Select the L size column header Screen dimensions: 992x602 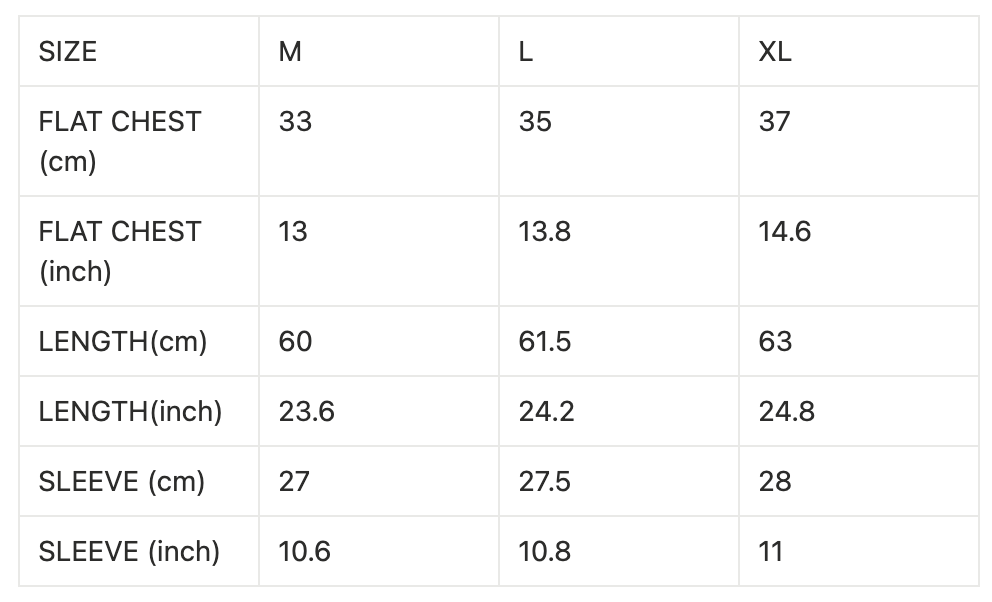pos(526,52)
